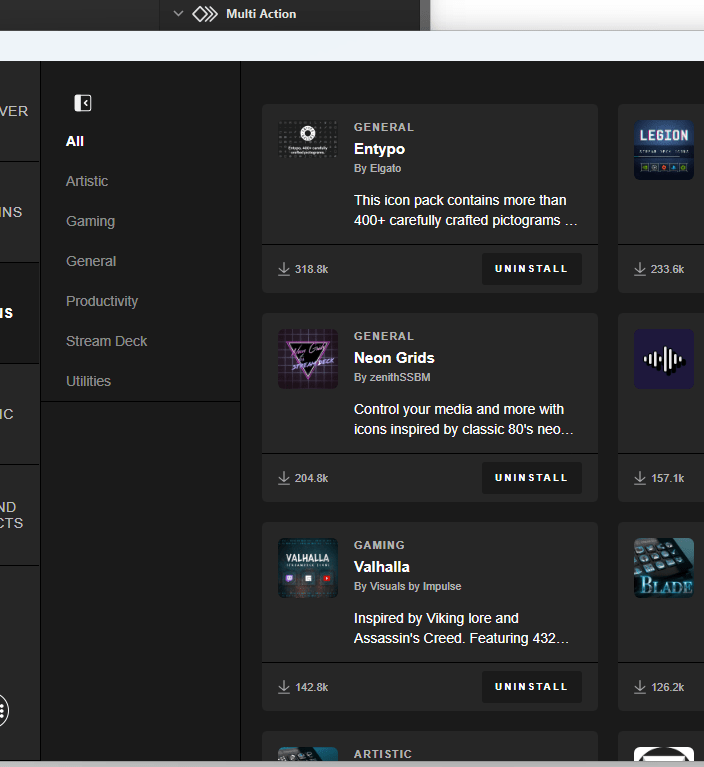Click the 157.1k download icon
Image resolution: width=704 pixels, height=767 pixels.
[640, 478]
